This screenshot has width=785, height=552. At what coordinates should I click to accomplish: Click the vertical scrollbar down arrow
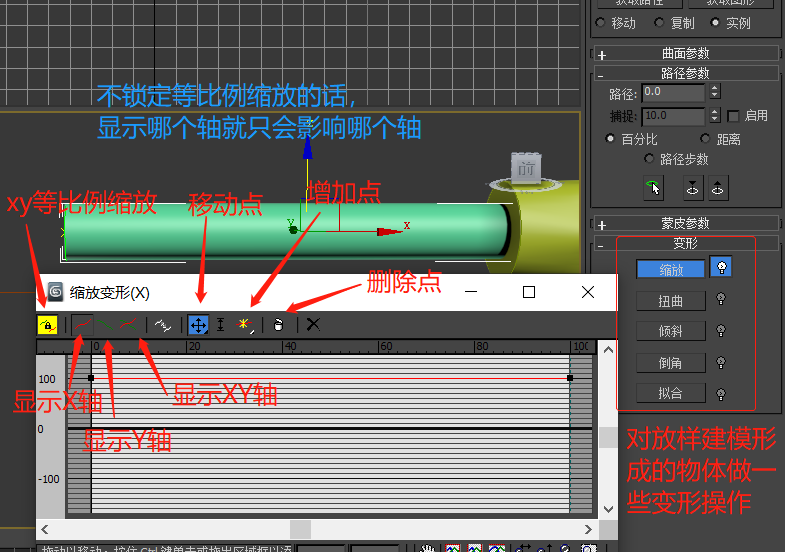pyautogui.click(x=608, y=509)
